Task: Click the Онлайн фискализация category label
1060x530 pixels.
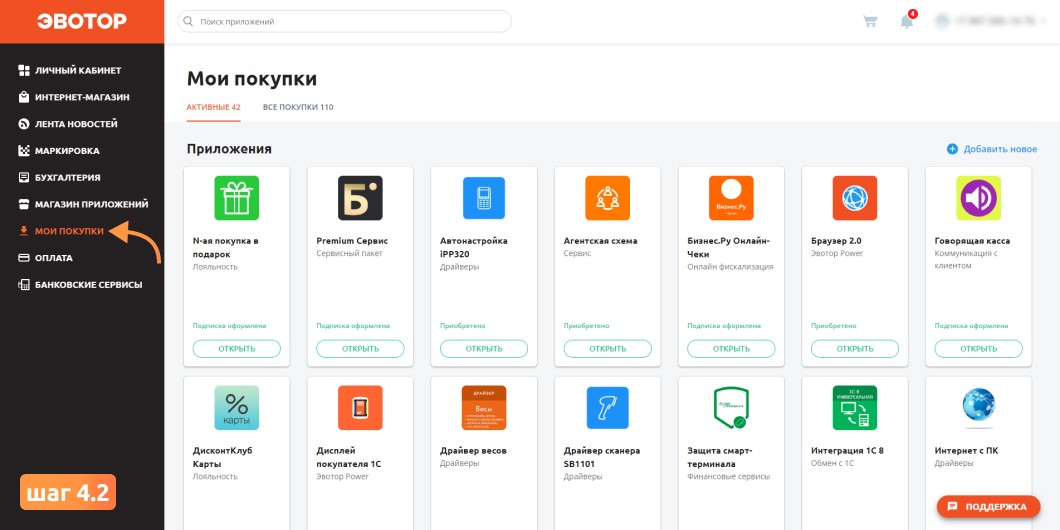Action: click(x=730, y=267)
